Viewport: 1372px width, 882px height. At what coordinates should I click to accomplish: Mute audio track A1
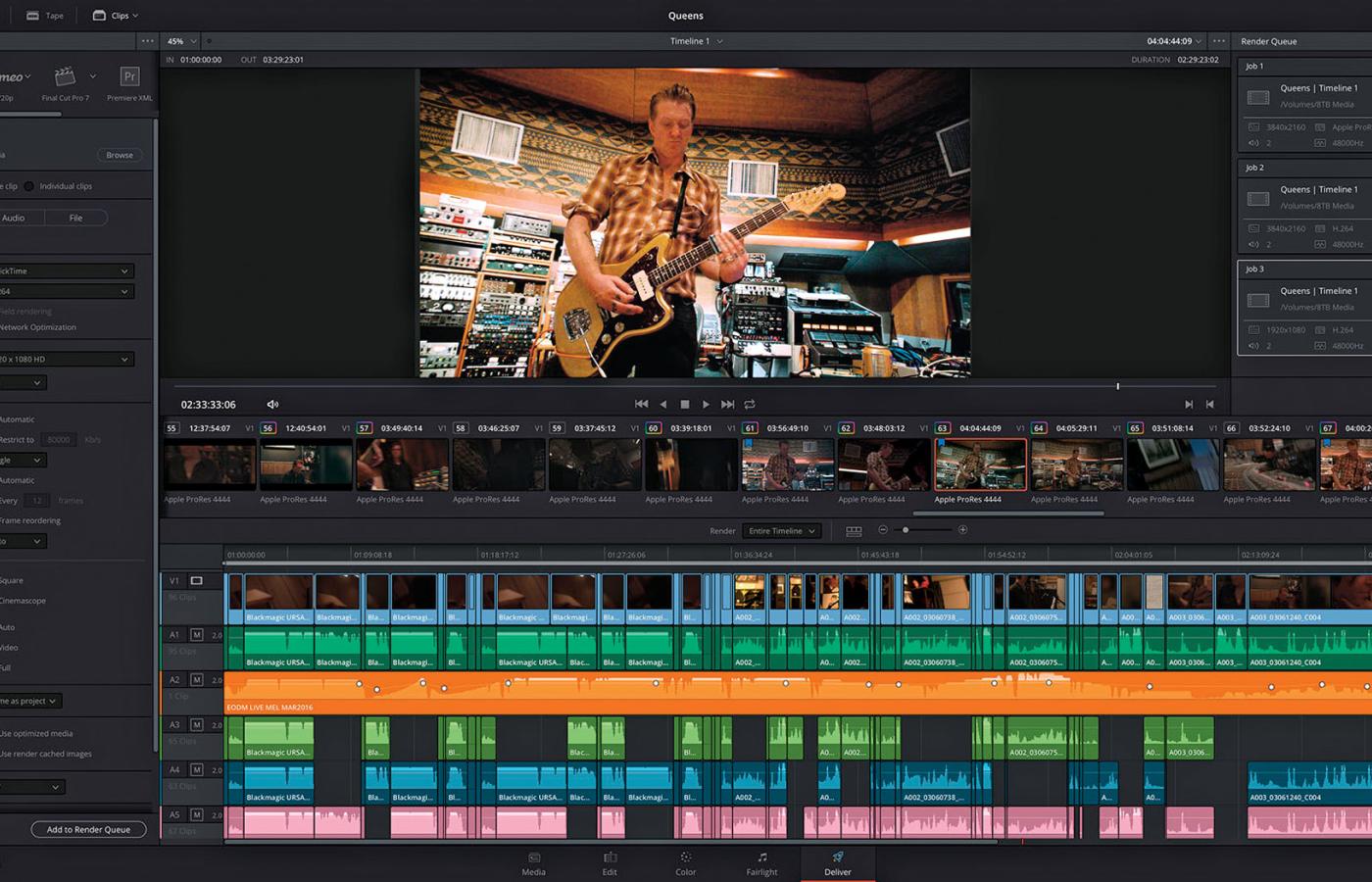(x=196, y=635)
